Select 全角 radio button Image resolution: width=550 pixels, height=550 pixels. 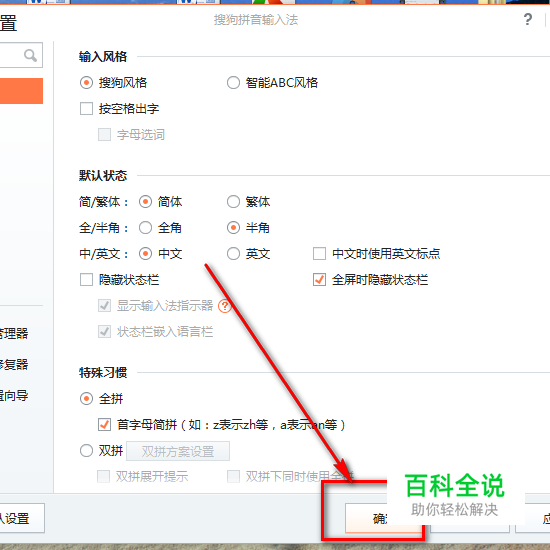145,228
